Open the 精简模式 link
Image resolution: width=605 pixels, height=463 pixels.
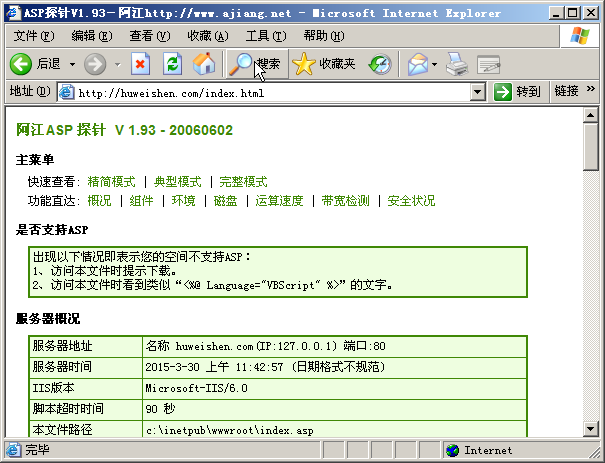click(x=112, y=181)
